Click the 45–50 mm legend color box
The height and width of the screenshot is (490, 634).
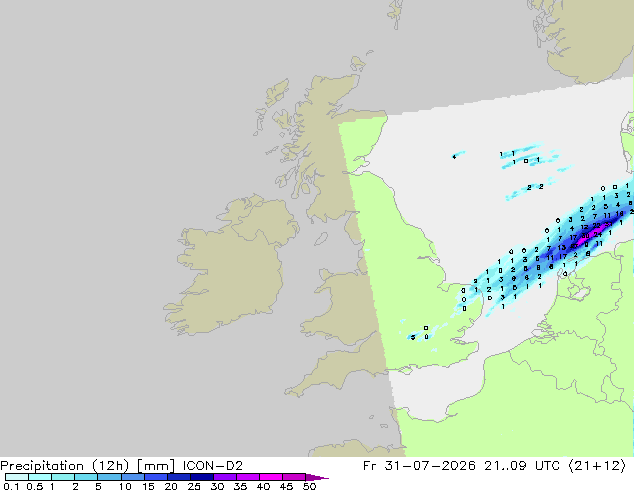(294, 477)
